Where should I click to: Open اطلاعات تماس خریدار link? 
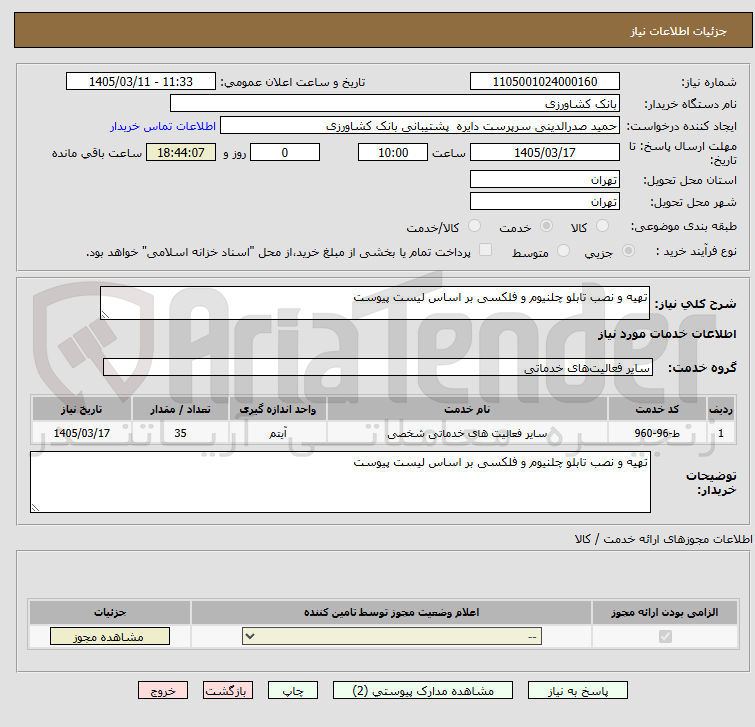tap(163, 126)
